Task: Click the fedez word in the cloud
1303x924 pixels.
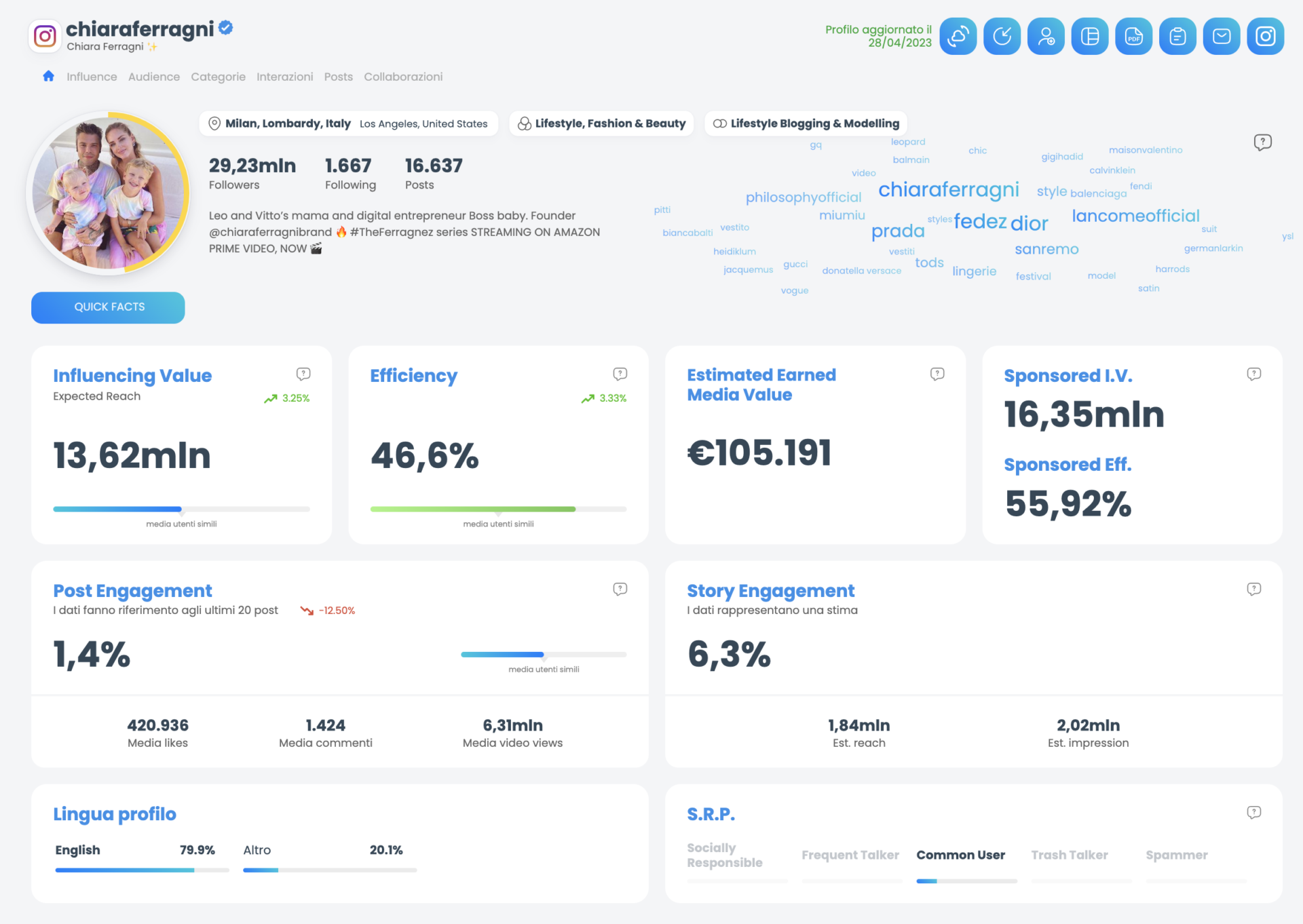Action: click(x=980, y=221)
